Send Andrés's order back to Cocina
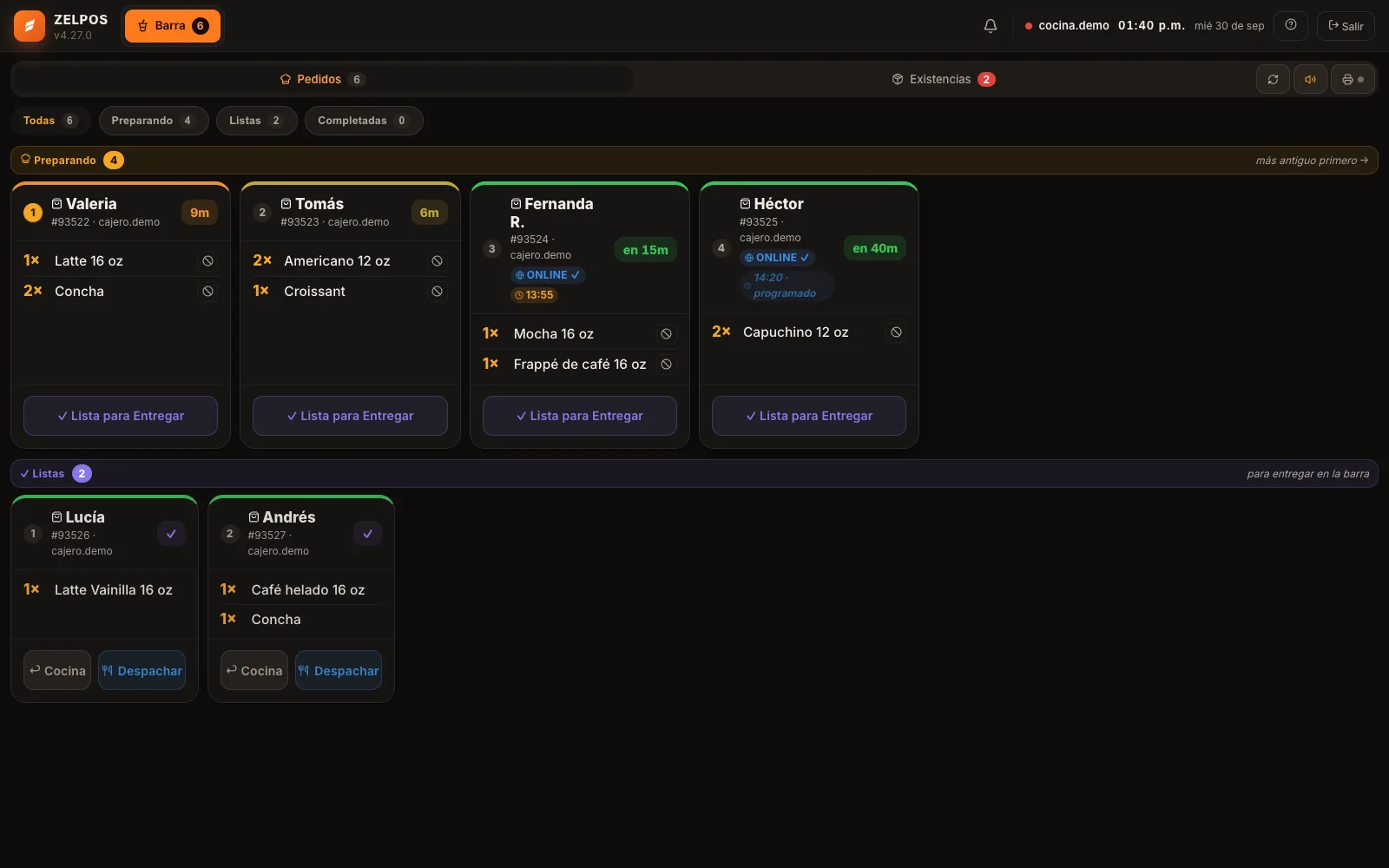 pyautogui.click(x=254, y=670)
